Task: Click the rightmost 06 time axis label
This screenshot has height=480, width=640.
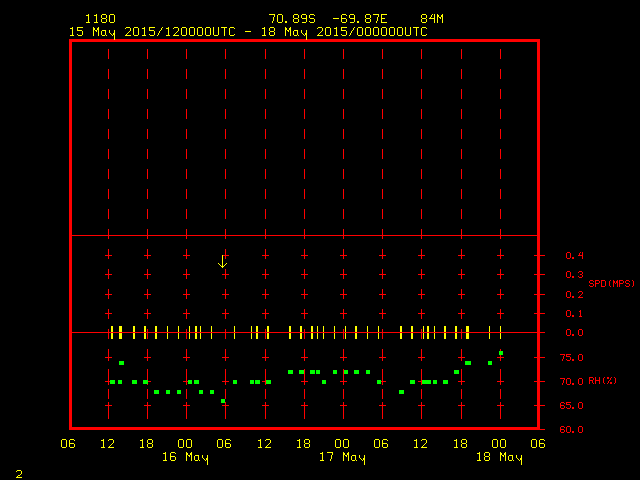Action: (538, 443)
